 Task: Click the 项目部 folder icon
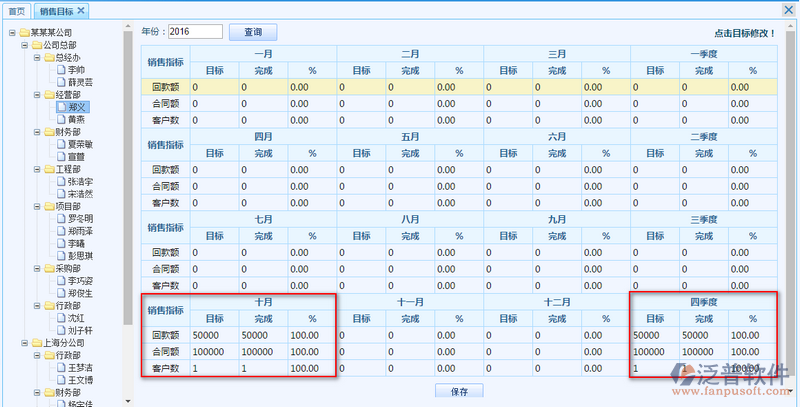[x=48, y=206]
